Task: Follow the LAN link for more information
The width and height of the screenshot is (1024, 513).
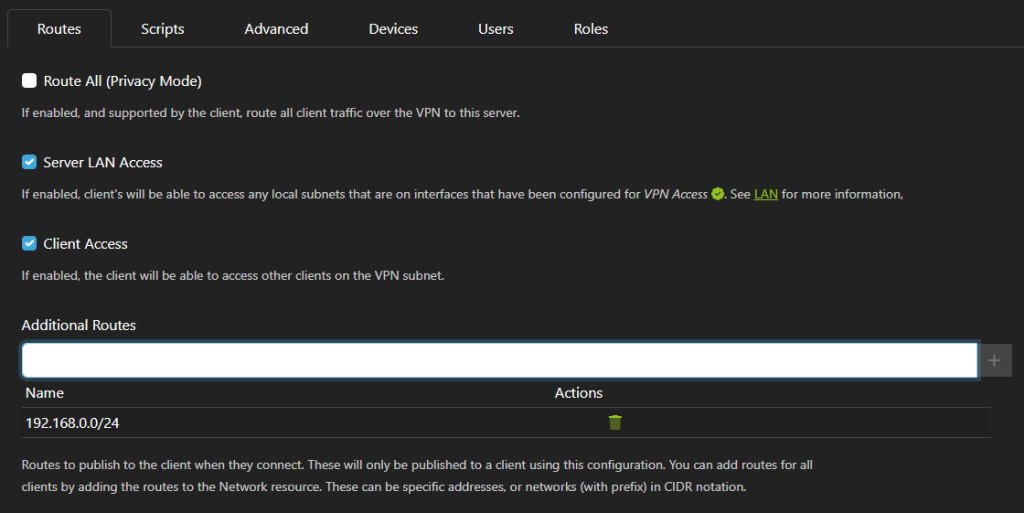Action: coord(765,194)
